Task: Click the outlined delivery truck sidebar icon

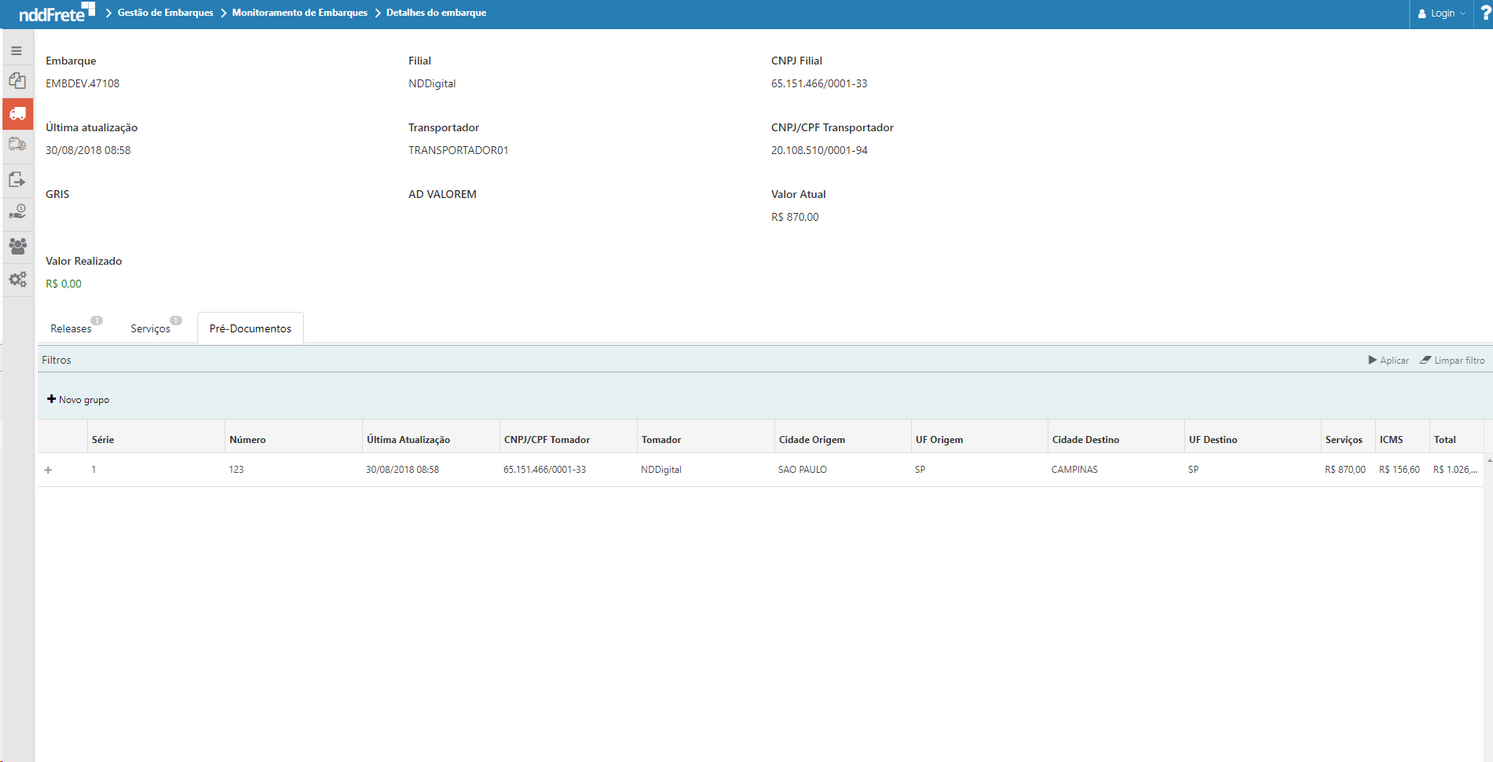Action: coord(17,146)
